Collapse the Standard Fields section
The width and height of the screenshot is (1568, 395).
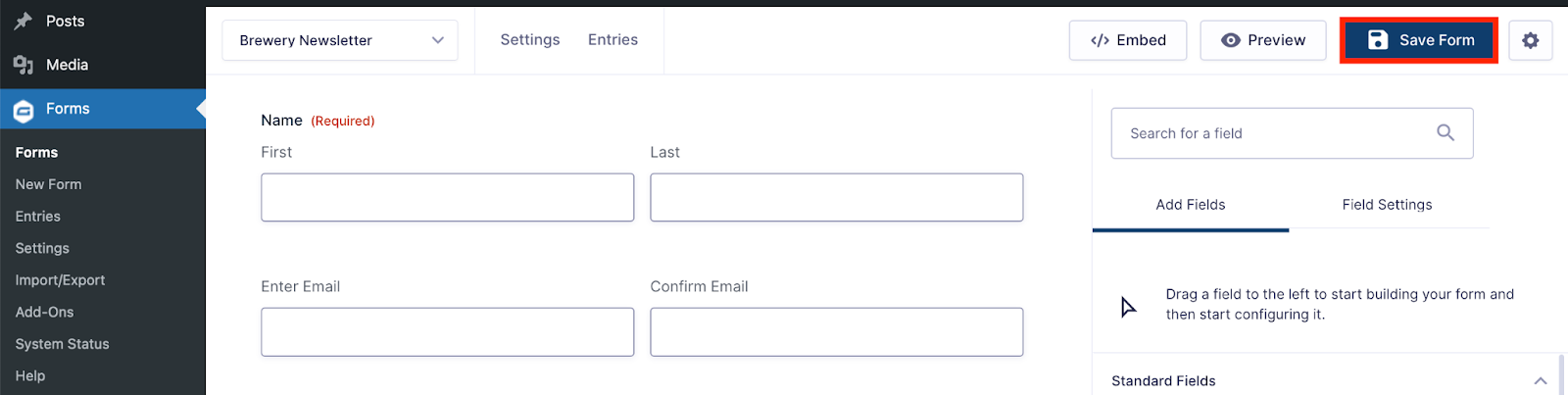coord(1541,380)
